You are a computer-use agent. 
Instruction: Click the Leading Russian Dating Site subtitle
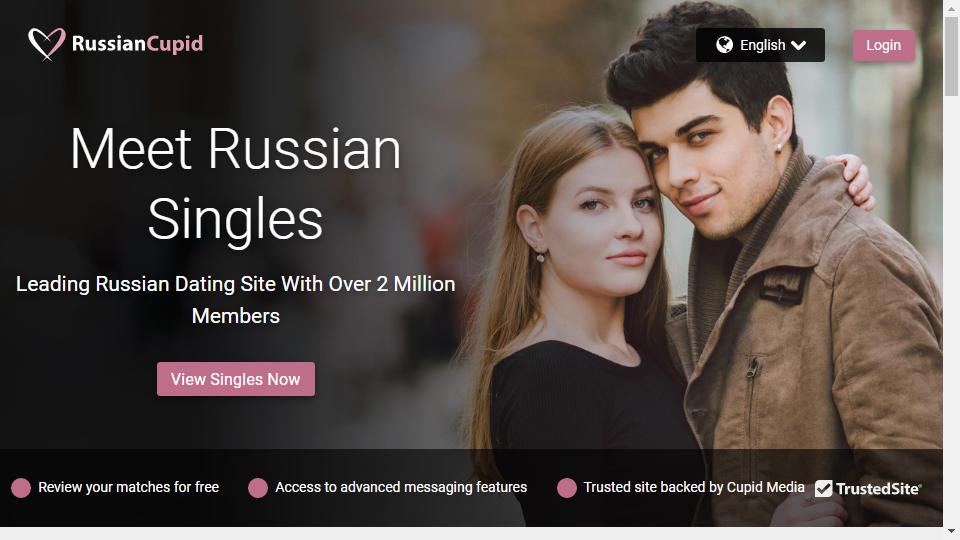pyautogui.click(x=236, y=299)
